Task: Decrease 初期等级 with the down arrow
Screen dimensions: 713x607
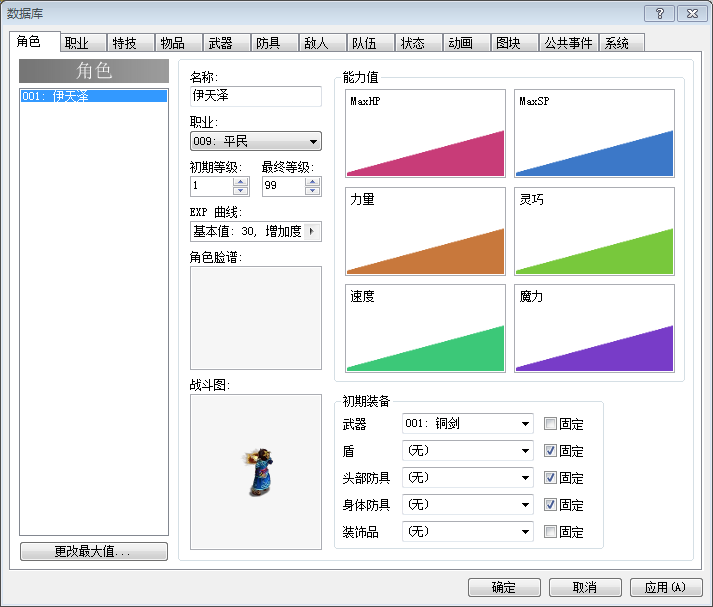Action: [x=241, y=191]
